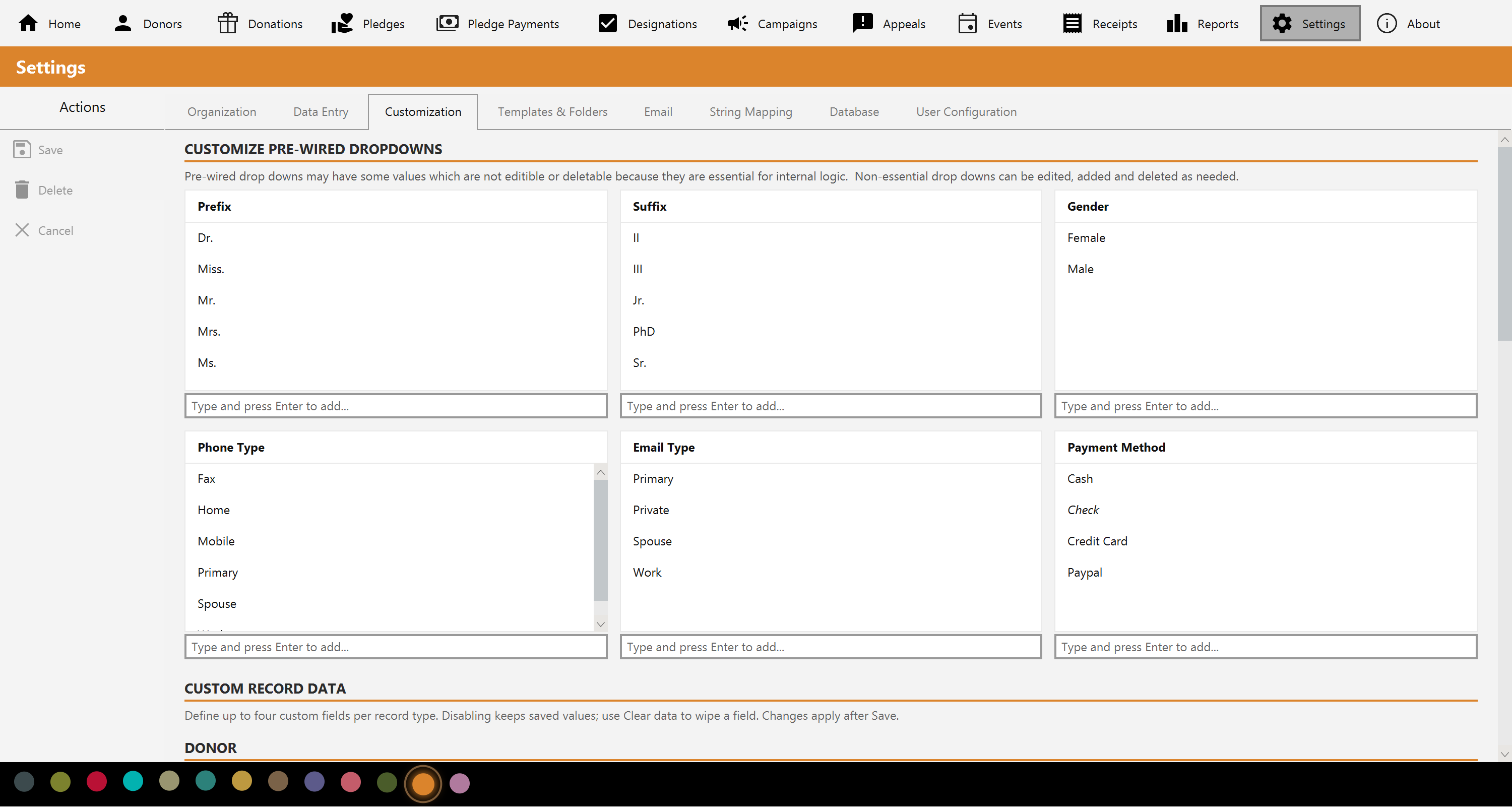Switch to the Organization tab
This screenshot has width=1512, height=811.
222,112
